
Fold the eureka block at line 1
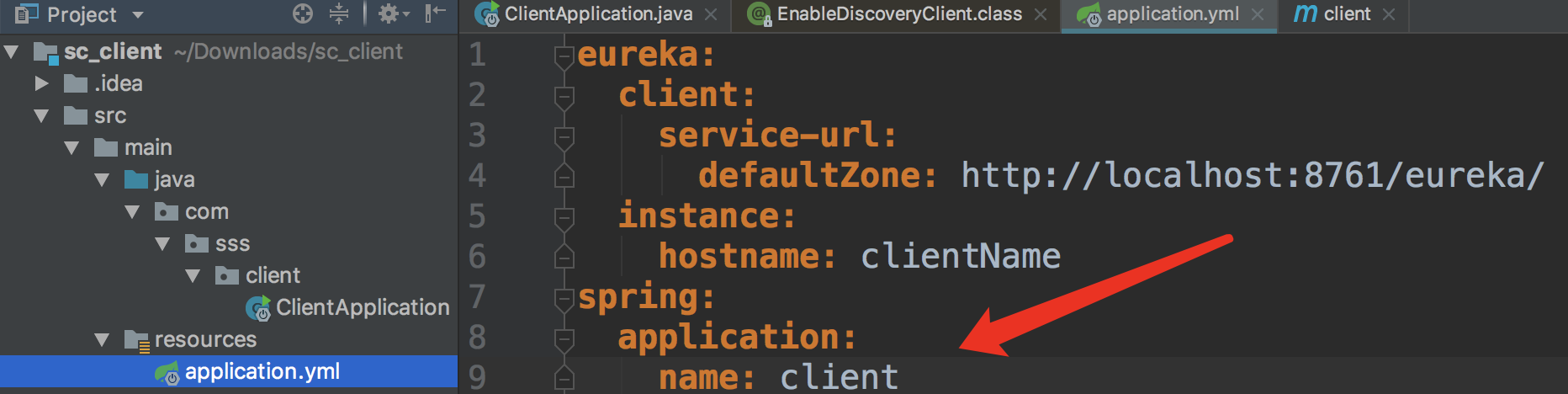(x=564, y=56)
